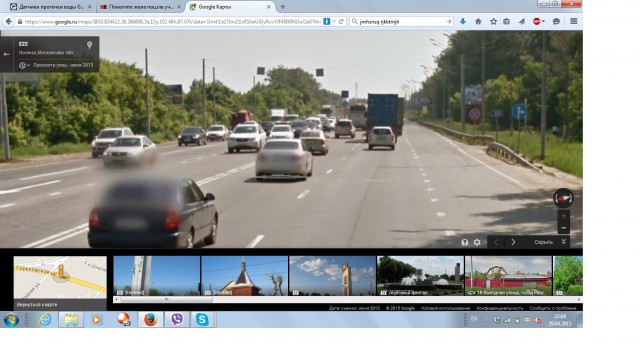Switch to the Google Карты tab

pyautogui.click(x=231, y=7)
